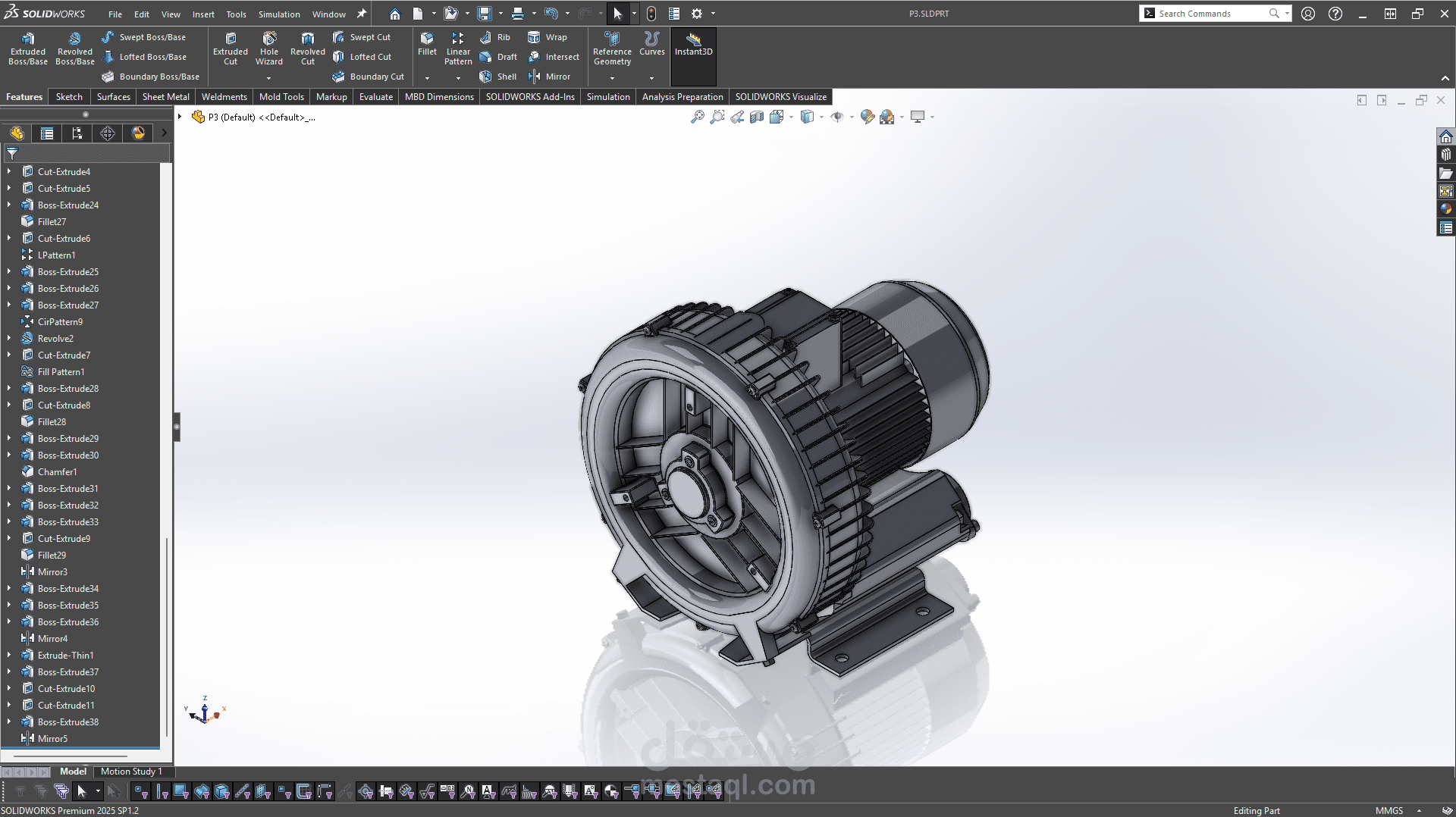The width and height of the screenshot is (1456, 817).
Task: Open the ConfigurationManager tab icon
Action: click(x=77, y=133)
